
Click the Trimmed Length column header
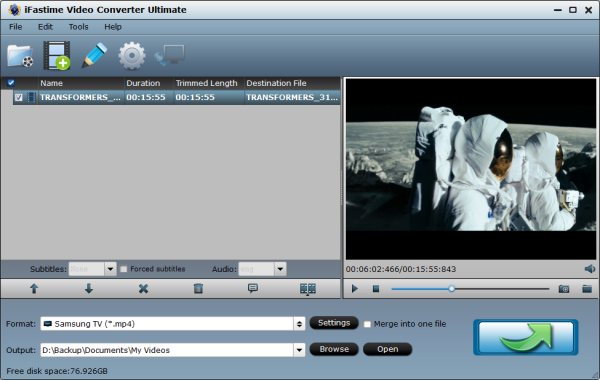(x=209, y=83)
